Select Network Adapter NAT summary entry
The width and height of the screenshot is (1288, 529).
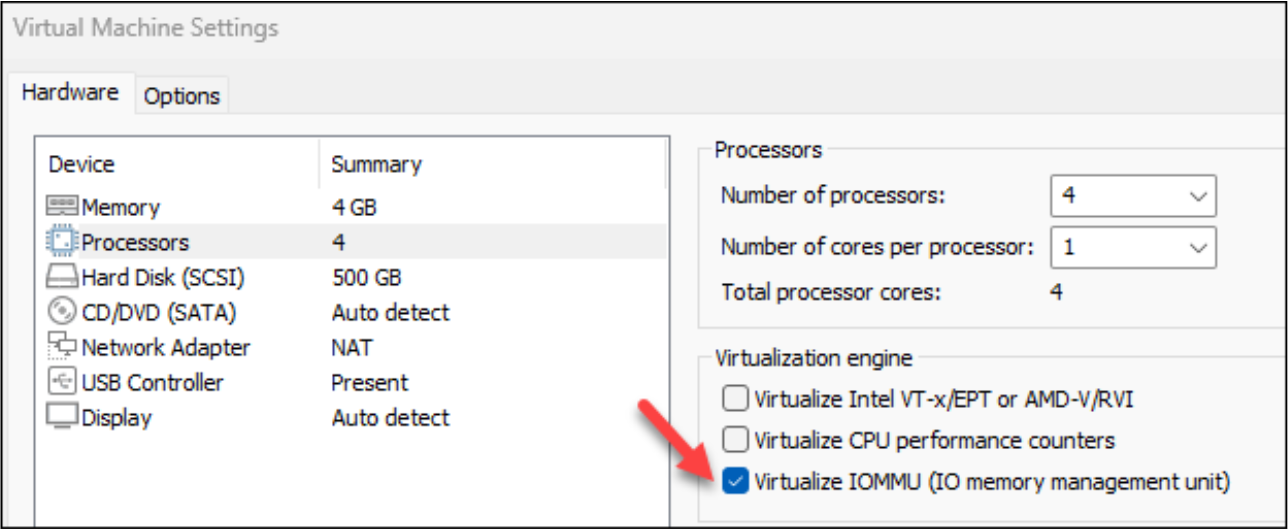coord(352,348)
